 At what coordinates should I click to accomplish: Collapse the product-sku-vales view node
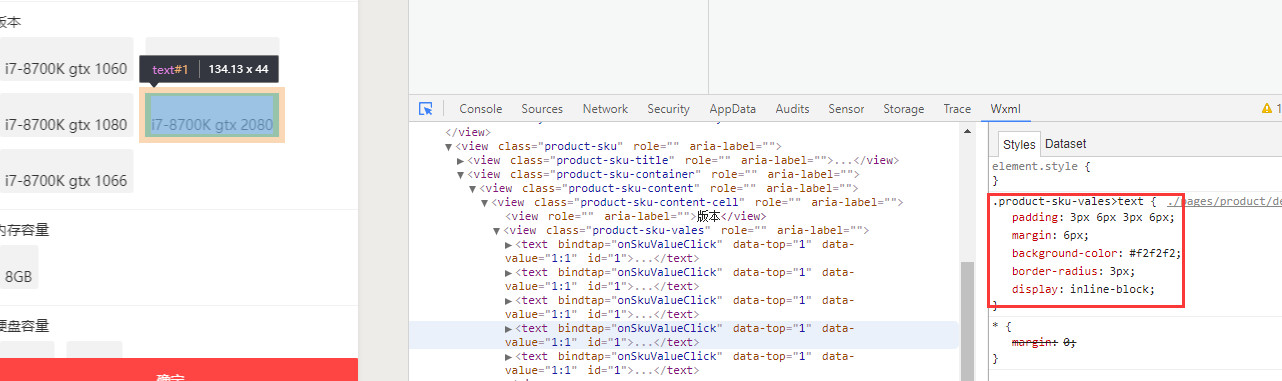click(x=496, y=230)
